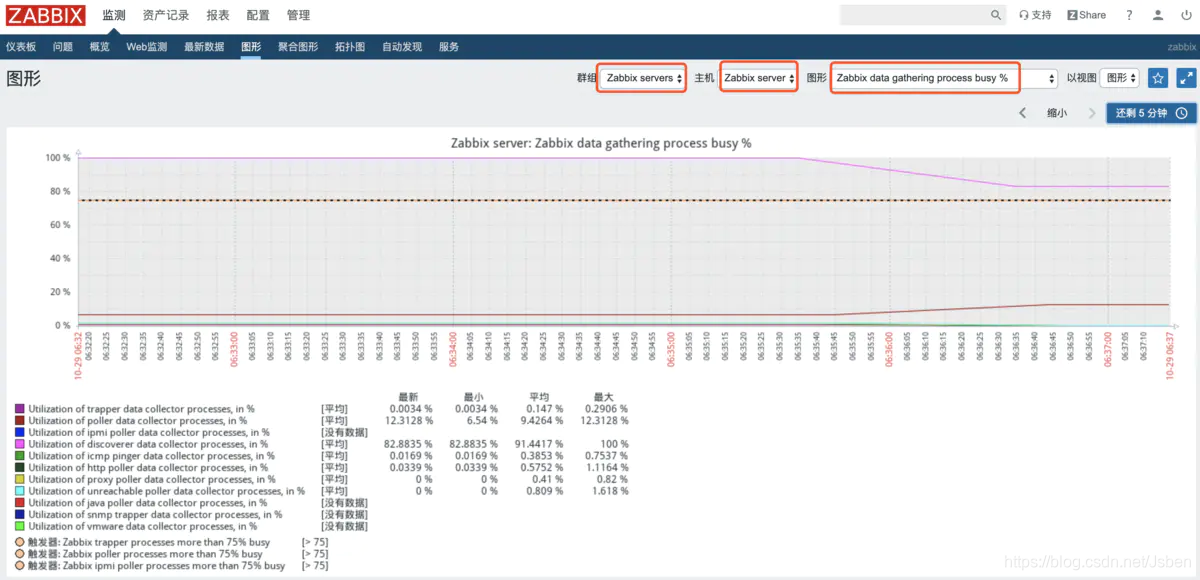Open the 还剩 5 分钟 time selector
The width and height of the screenshot is (1200, 580).
click(x=1151, y=113)
